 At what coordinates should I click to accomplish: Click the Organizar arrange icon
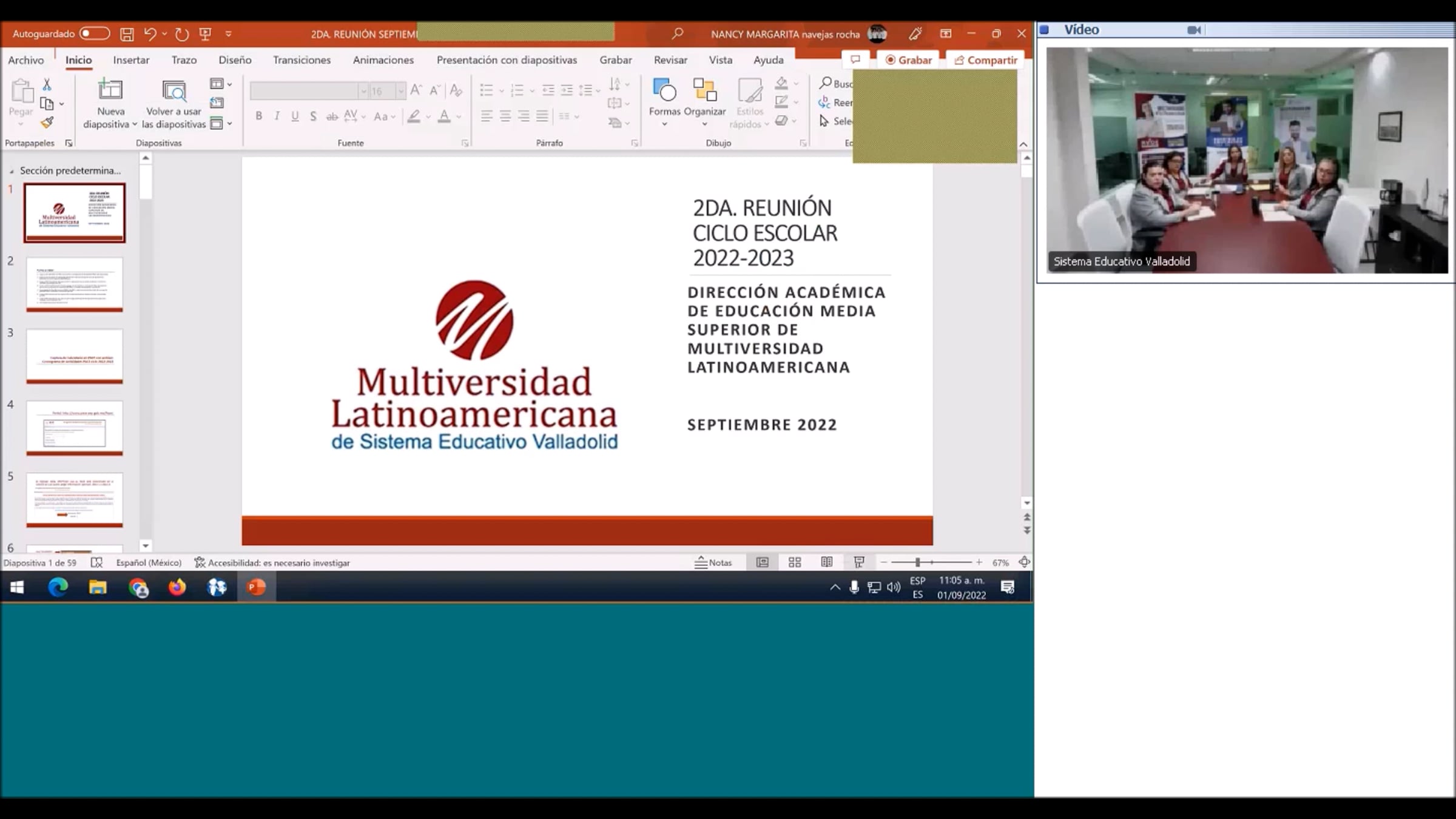704,91
